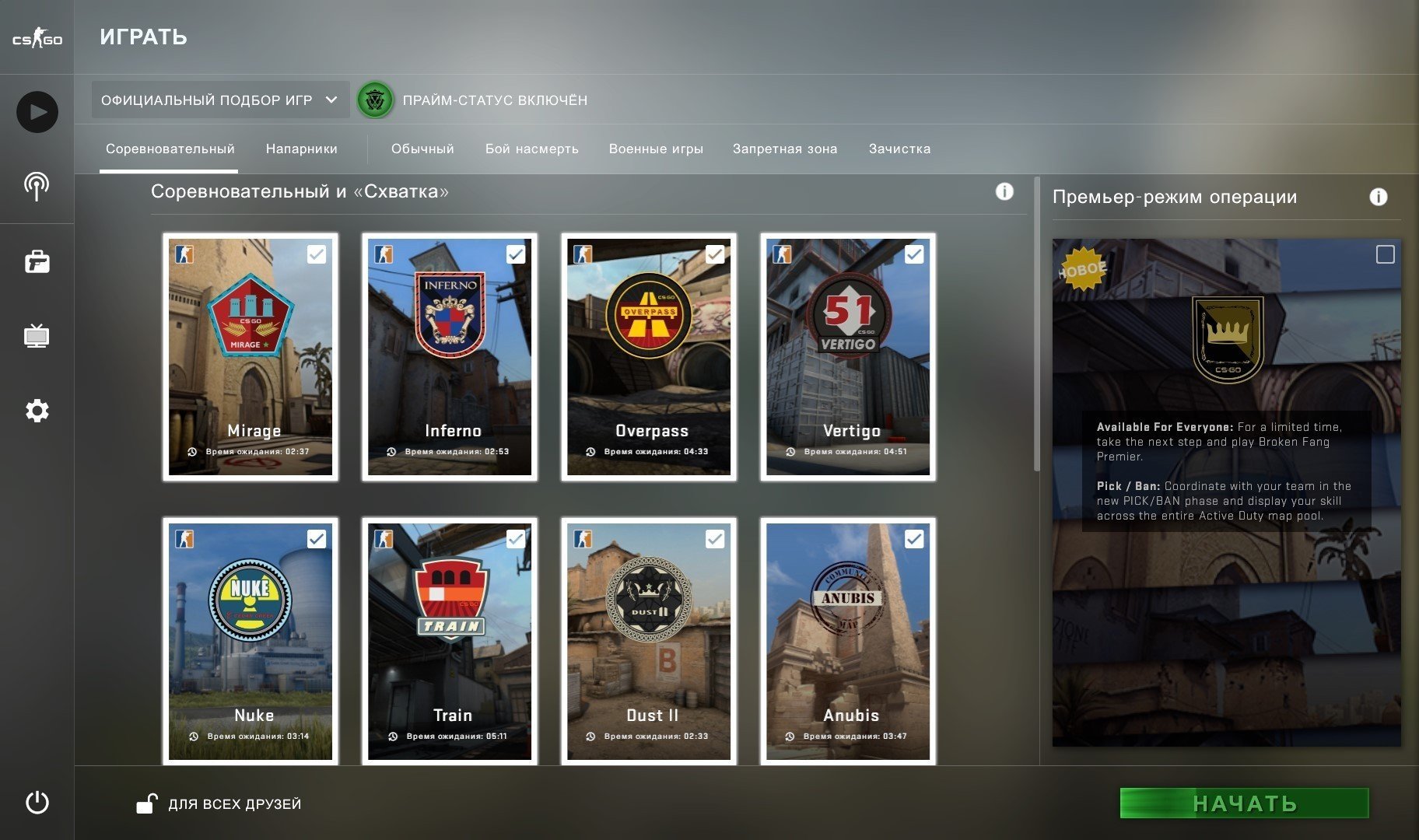1419x840 pixels.
Task: Click the Overpass map emblem
Action: tap(649, 316)
